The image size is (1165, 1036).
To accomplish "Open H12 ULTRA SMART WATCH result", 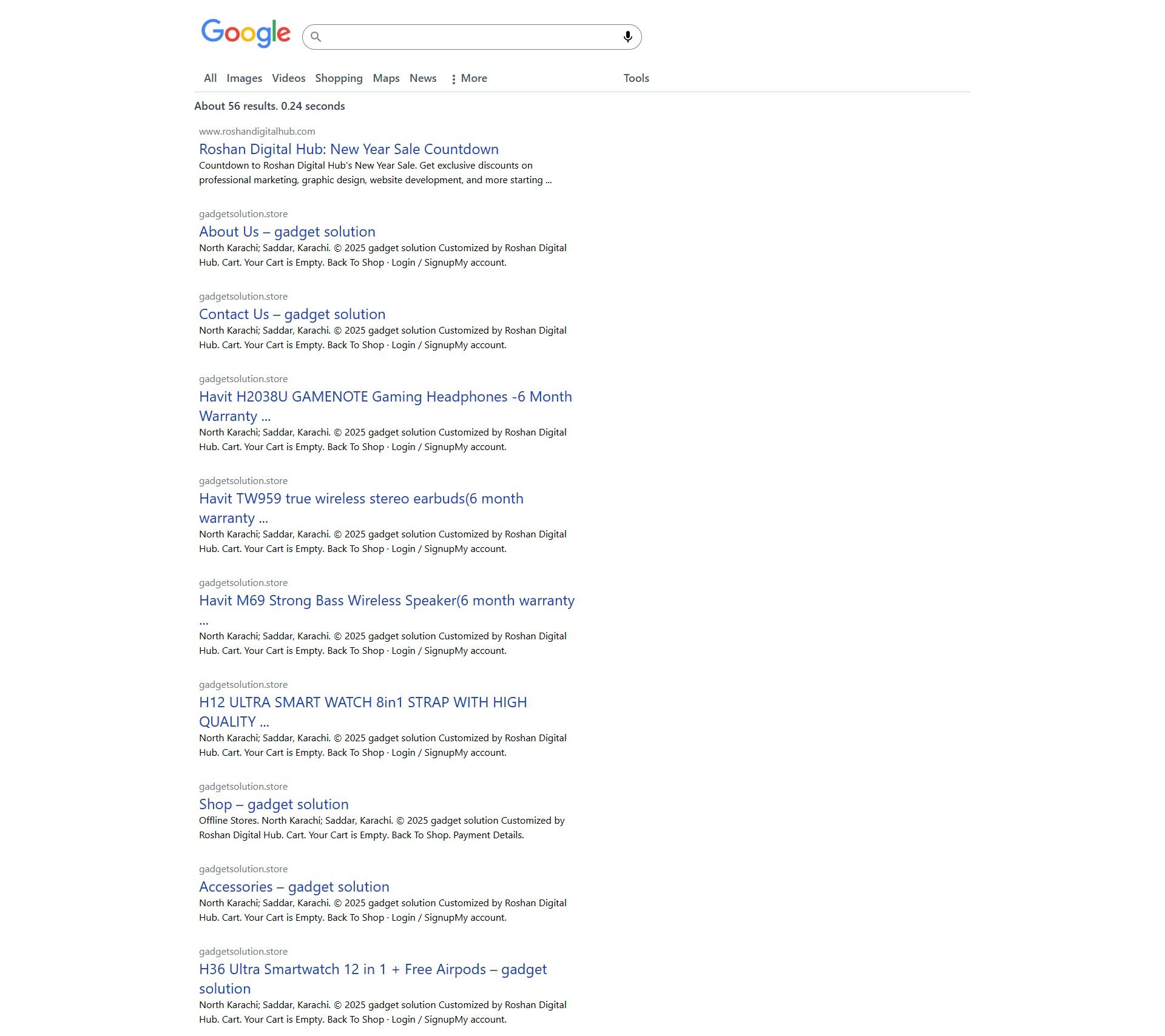I will click(363, 702).
